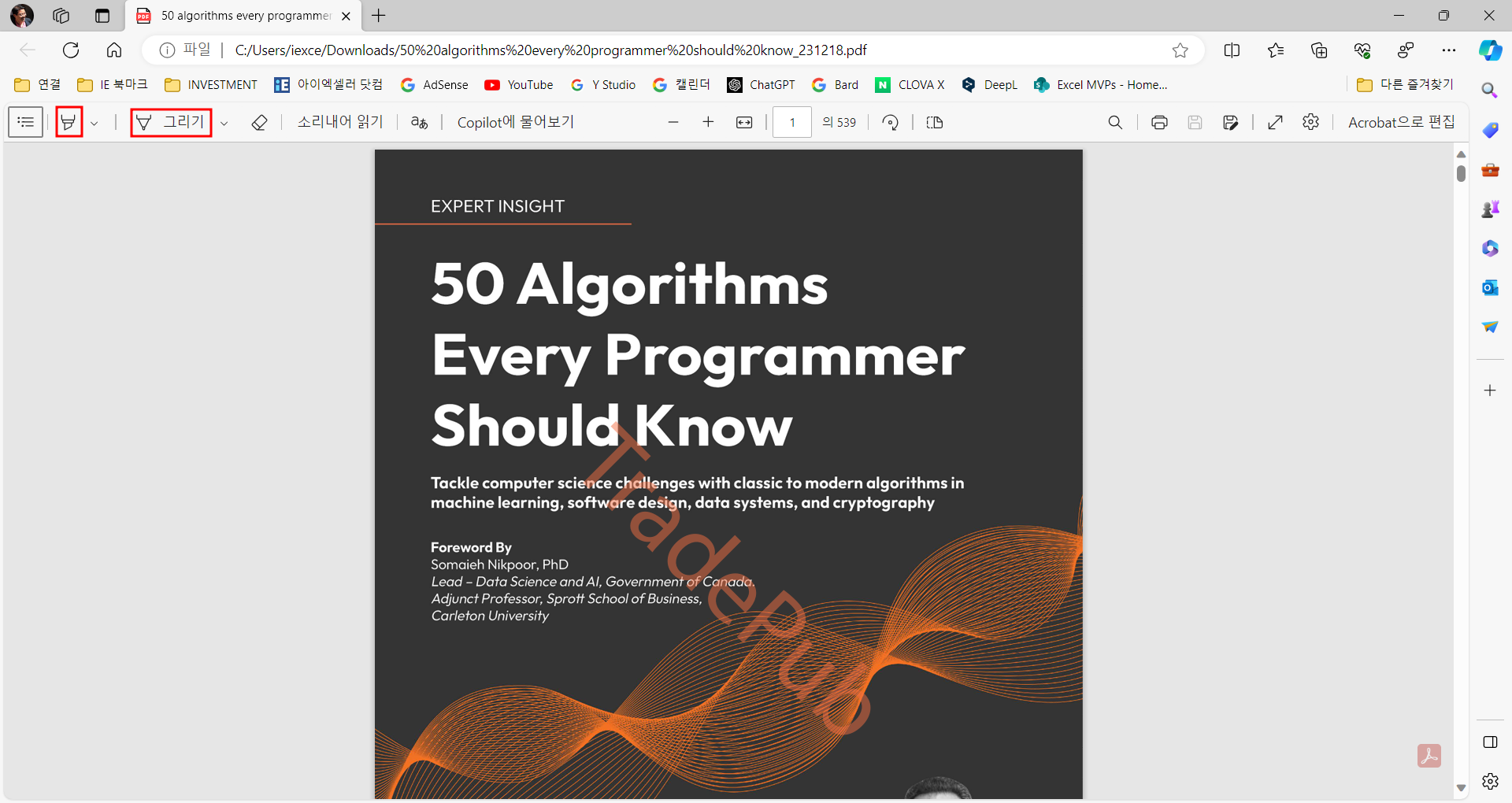Open the profile avatar

[21, 16]
